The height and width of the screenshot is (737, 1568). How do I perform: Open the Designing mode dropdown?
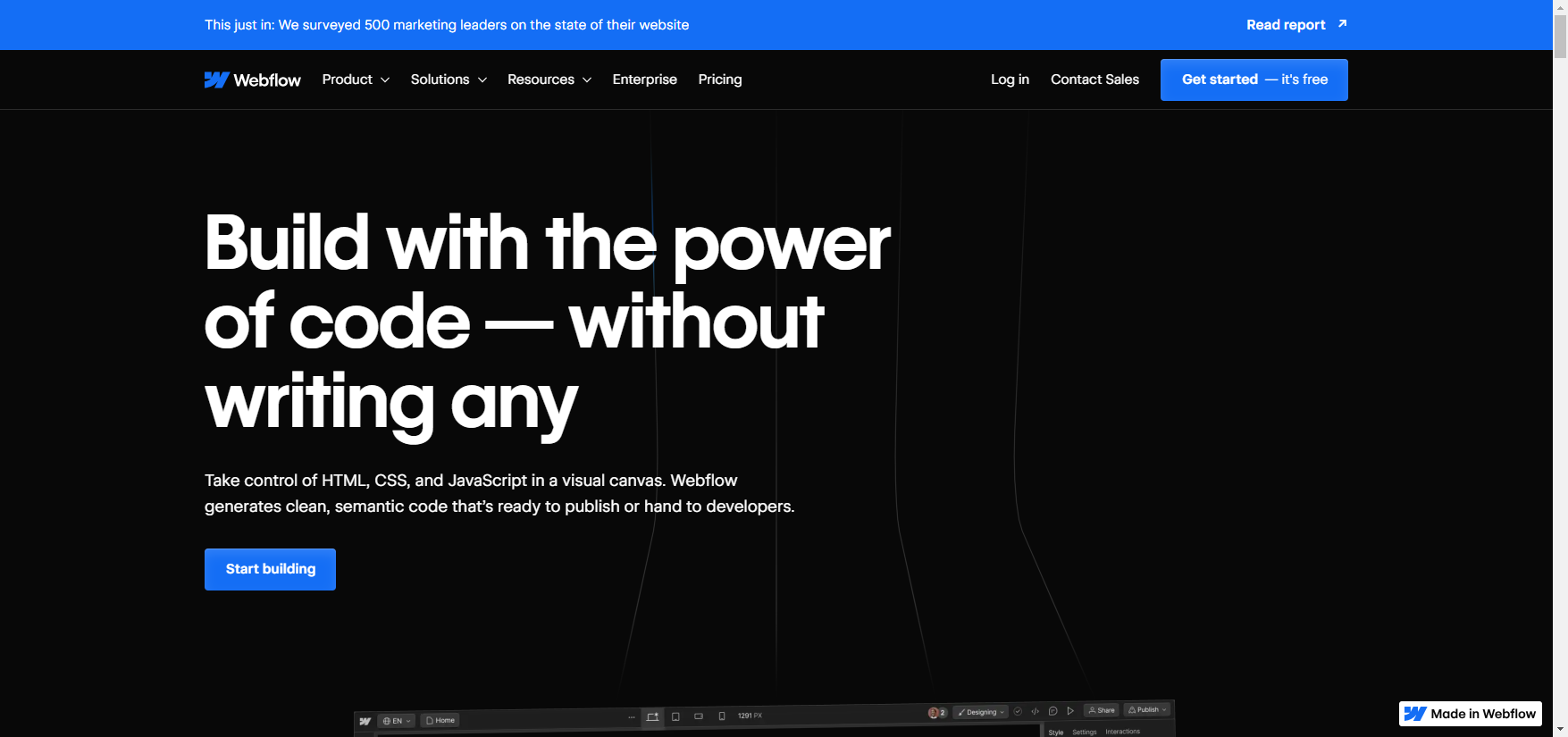(x=981, y=712)
